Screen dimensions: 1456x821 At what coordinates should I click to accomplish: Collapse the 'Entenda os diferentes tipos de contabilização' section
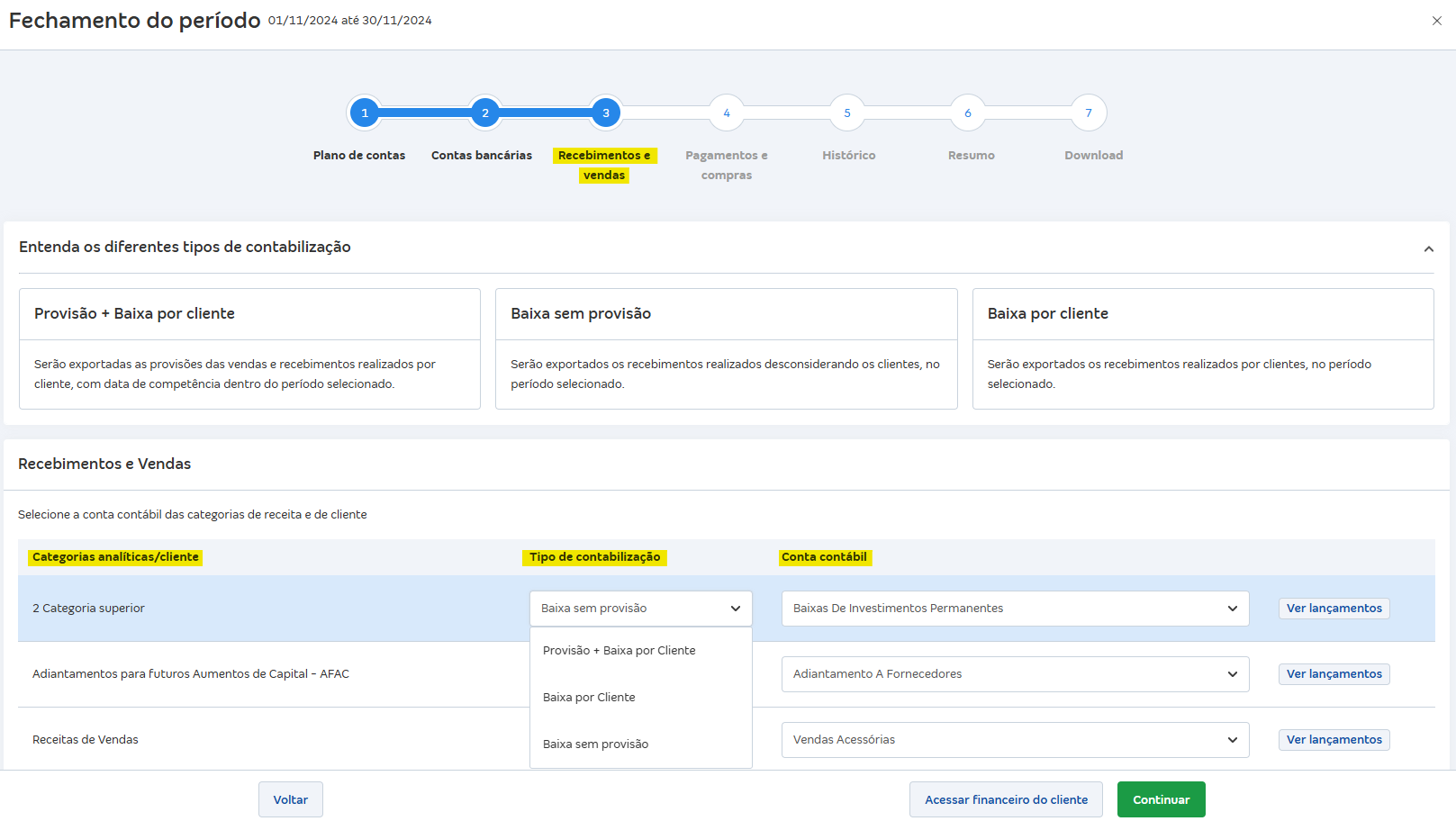click(x=1428, y=247)
